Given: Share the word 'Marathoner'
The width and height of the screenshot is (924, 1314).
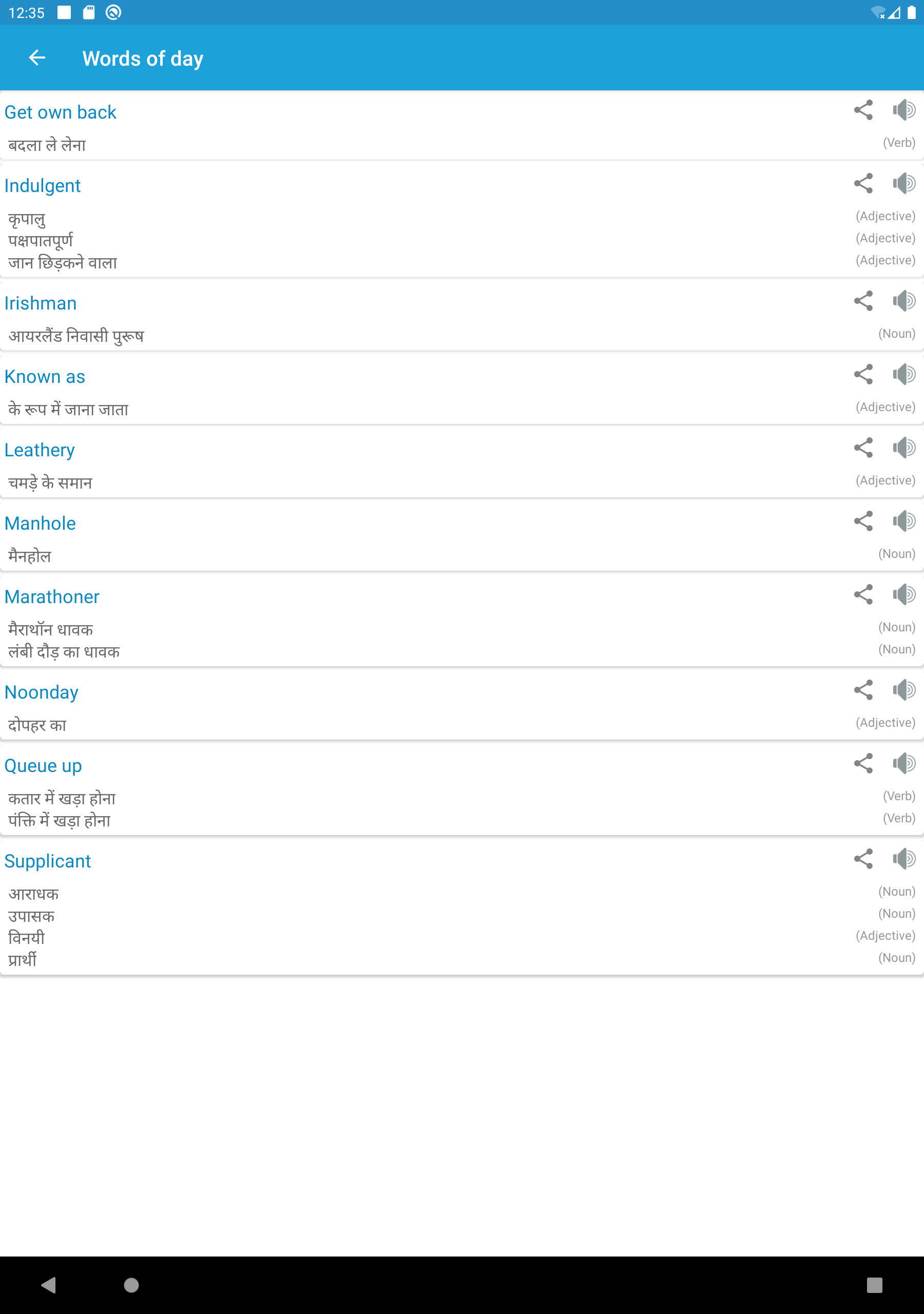Looking at the screenshot, I should pos(863,594).
